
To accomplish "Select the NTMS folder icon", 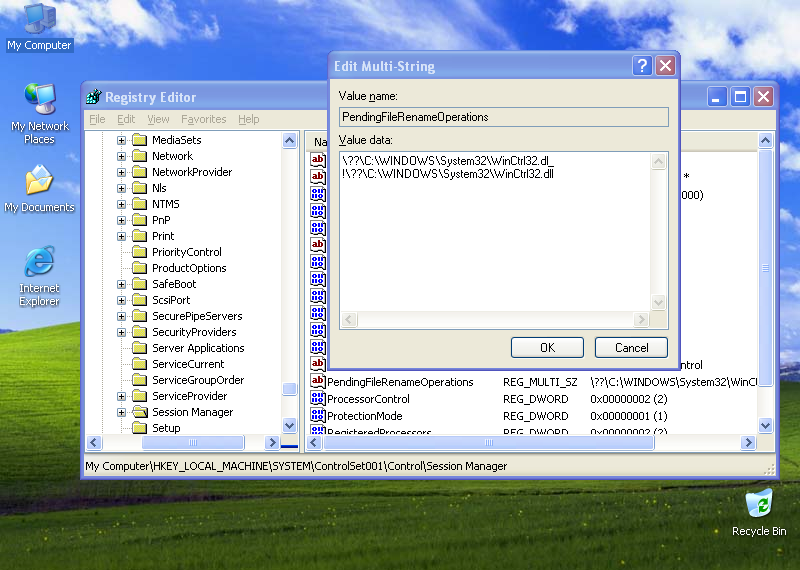I will point(140,204).
